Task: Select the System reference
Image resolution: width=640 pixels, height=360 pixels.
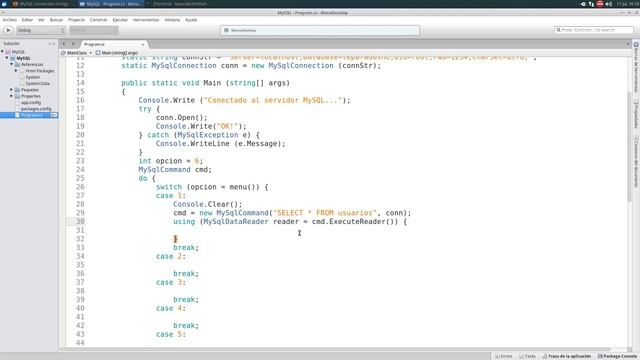Action: tap(33, 77)
